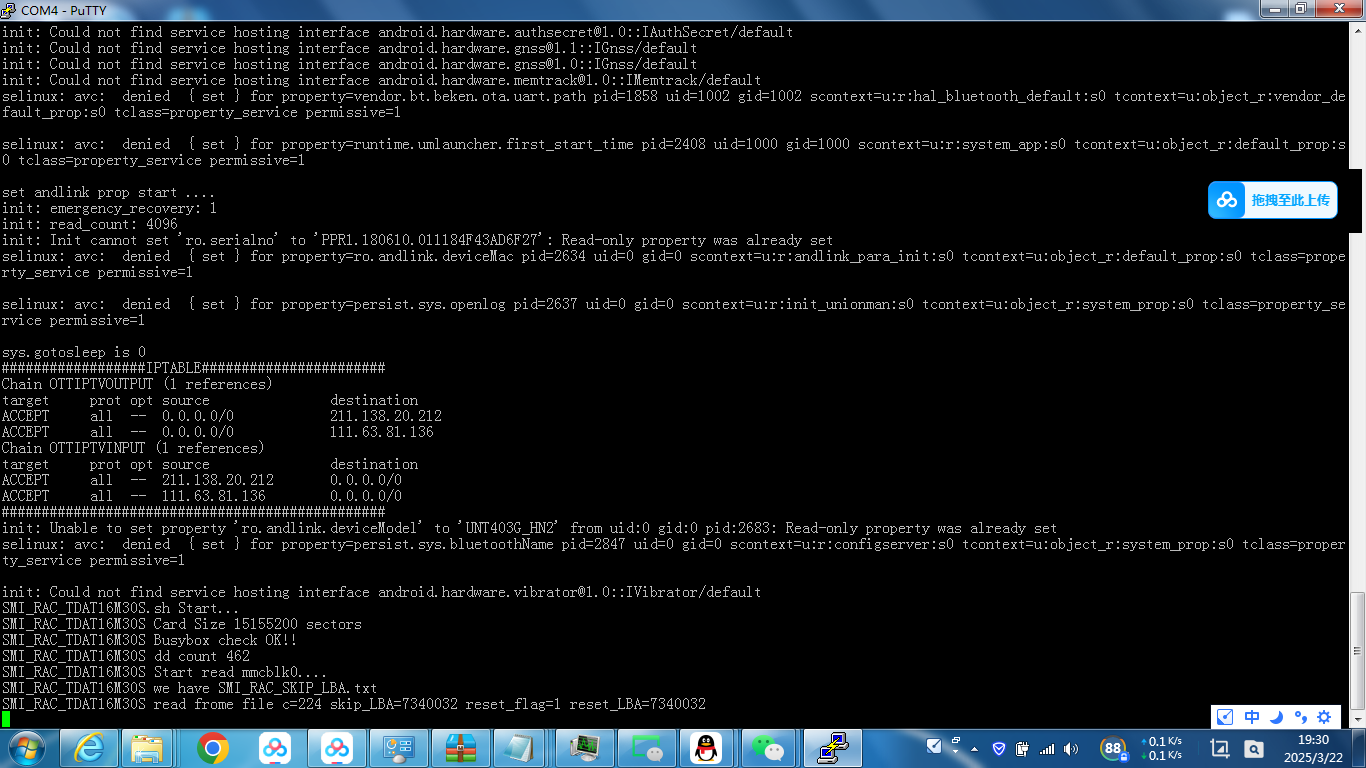
Task: Toggle Chinese/English mode on IME bar
Action: pos(1251,717)
